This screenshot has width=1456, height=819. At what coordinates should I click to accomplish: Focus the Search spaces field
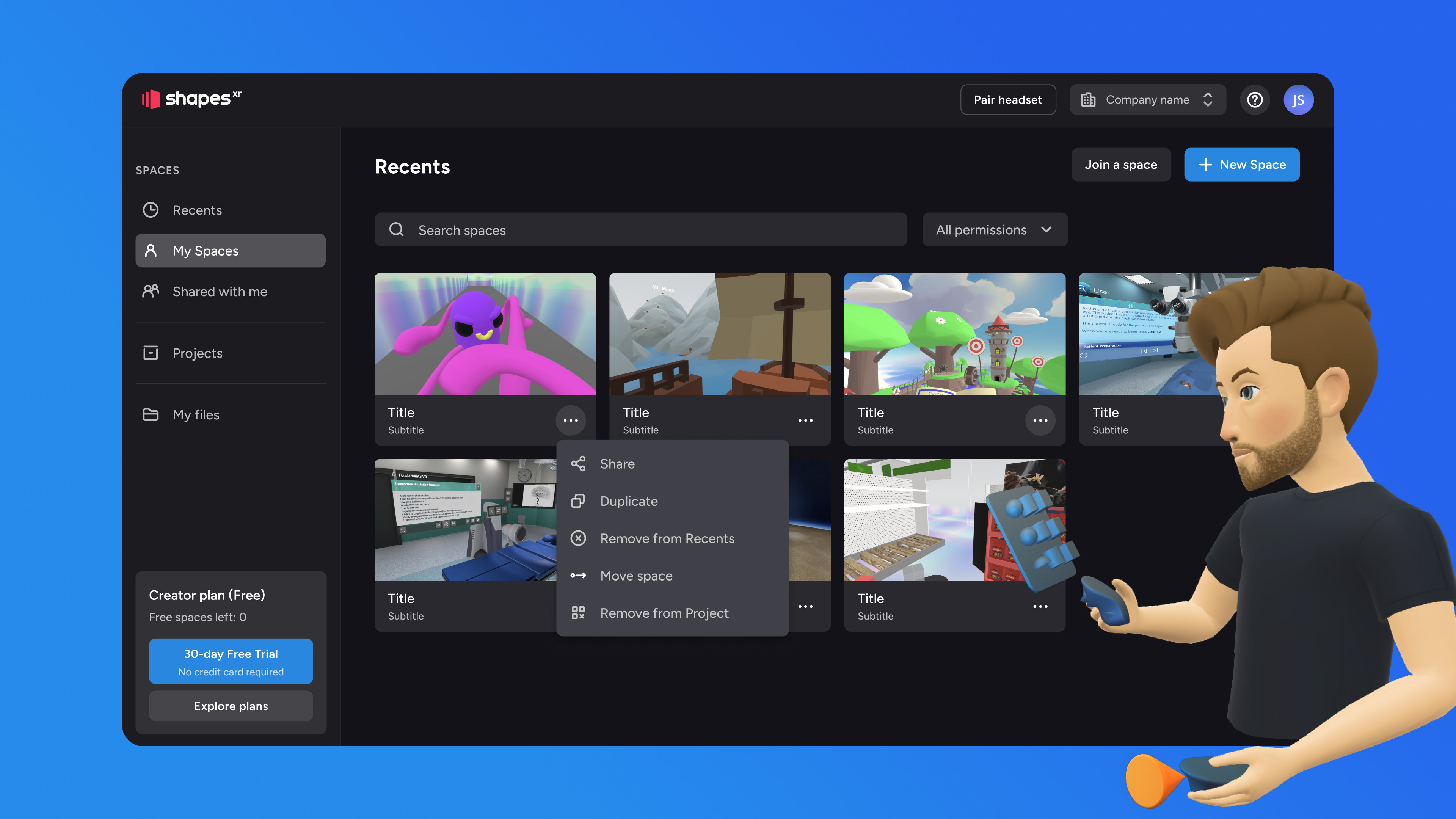(640, 229)
